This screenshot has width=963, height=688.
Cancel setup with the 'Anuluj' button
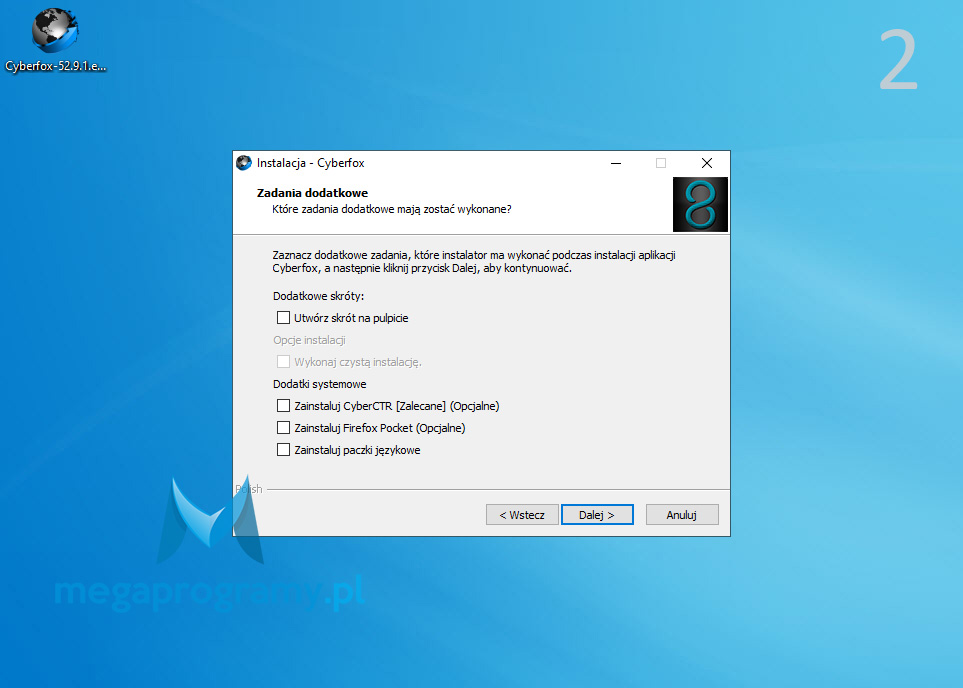(x=682, y=515)
